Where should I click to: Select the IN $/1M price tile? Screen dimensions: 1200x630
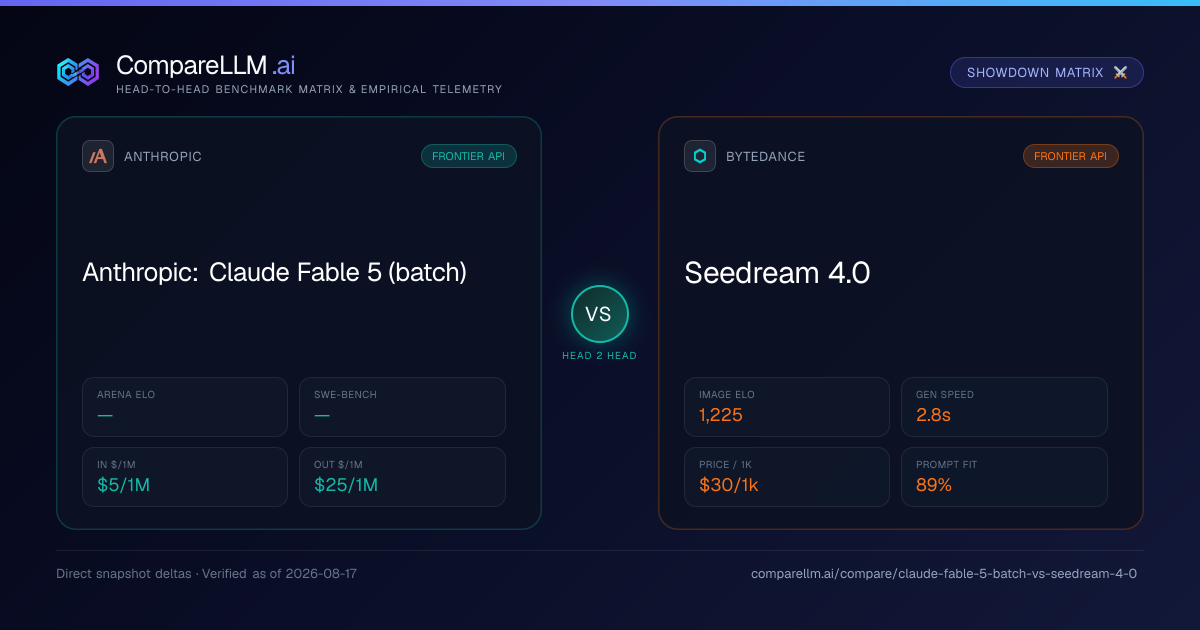(x=185, y=477)
